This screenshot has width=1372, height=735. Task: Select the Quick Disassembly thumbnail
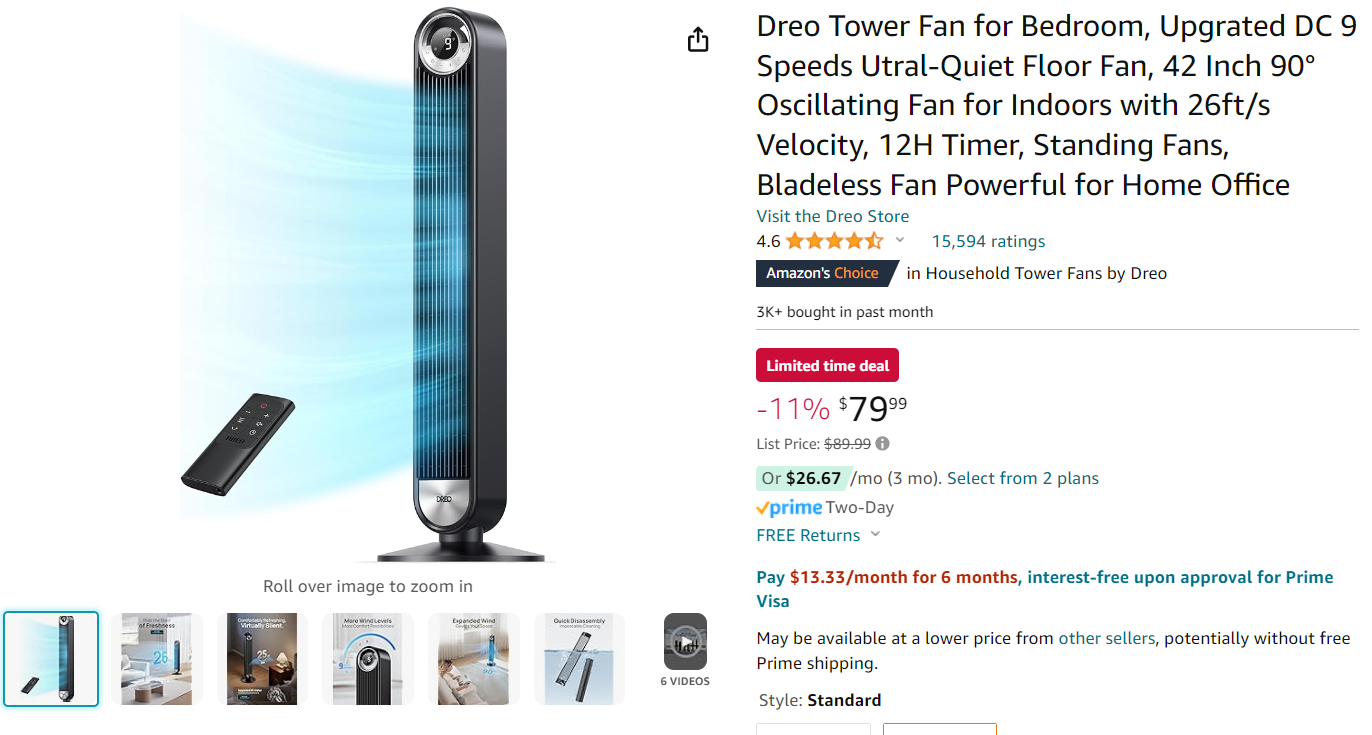pos(579,659)
